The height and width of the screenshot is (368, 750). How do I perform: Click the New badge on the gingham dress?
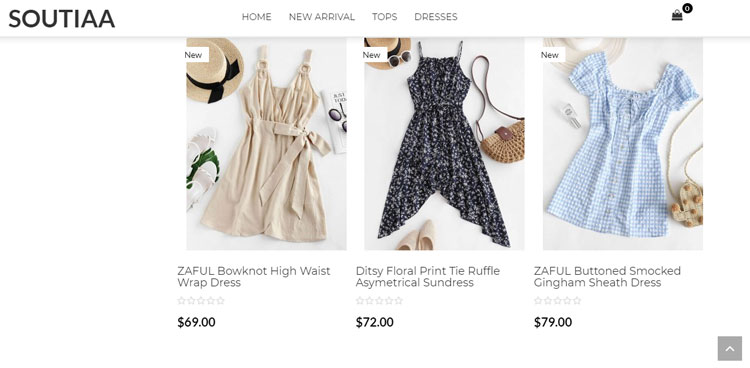[551, 55]
